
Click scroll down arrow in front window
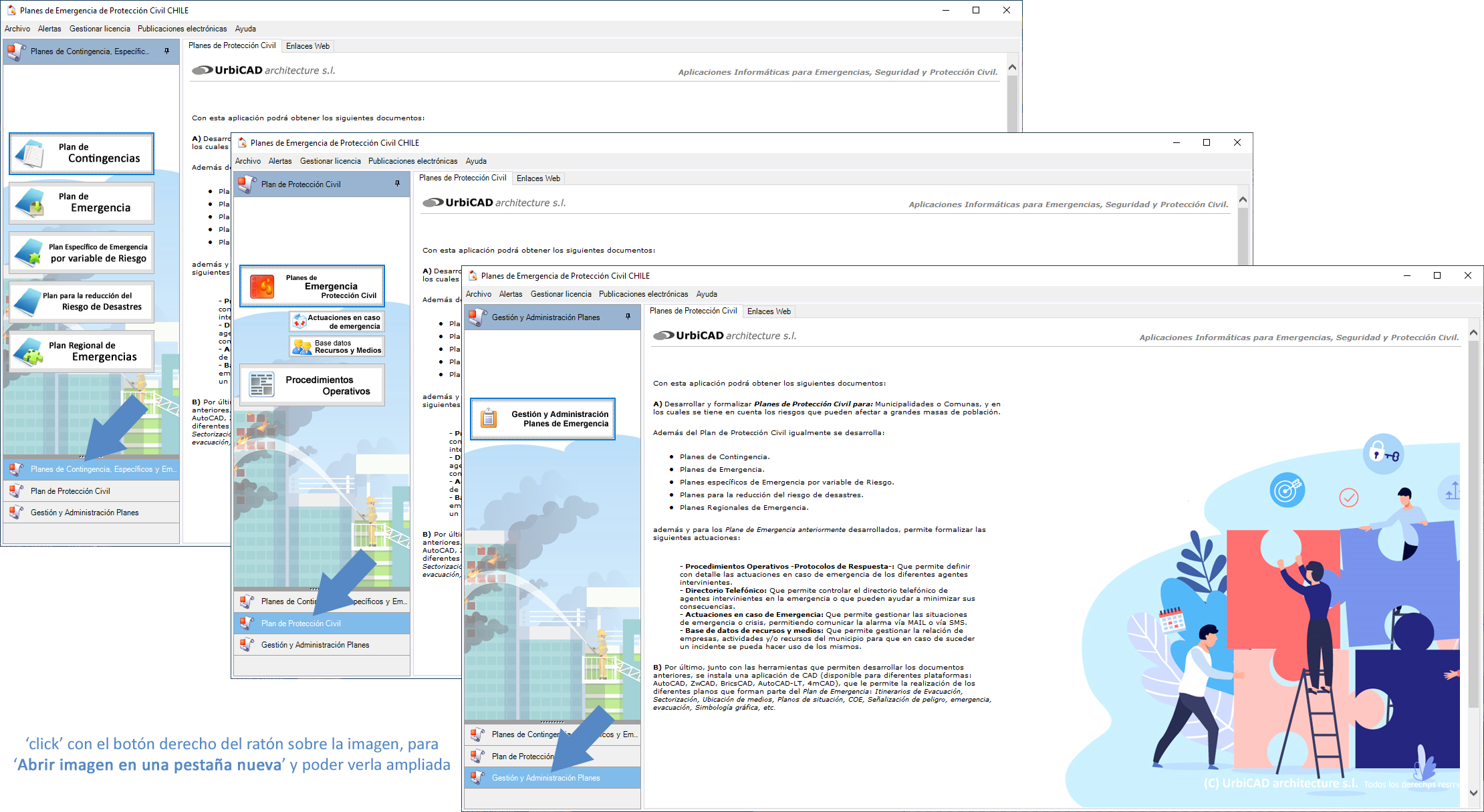(1473, 793)
